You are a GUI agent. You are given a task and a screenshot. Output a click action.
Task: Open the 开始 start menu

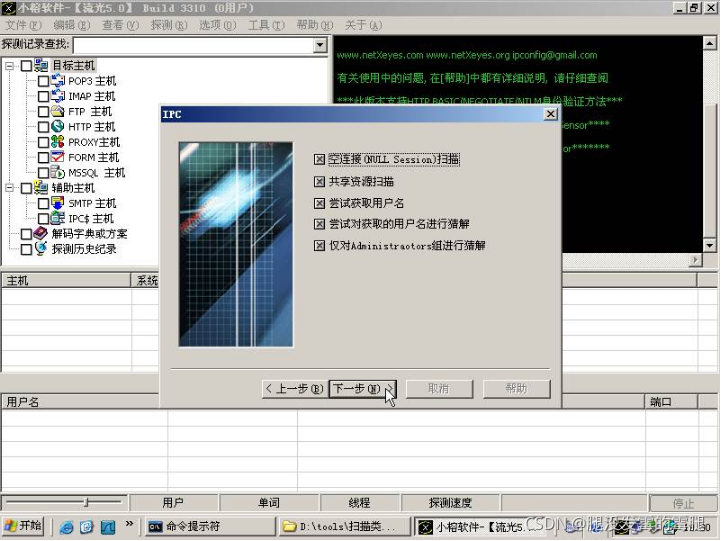pos(24,526)
